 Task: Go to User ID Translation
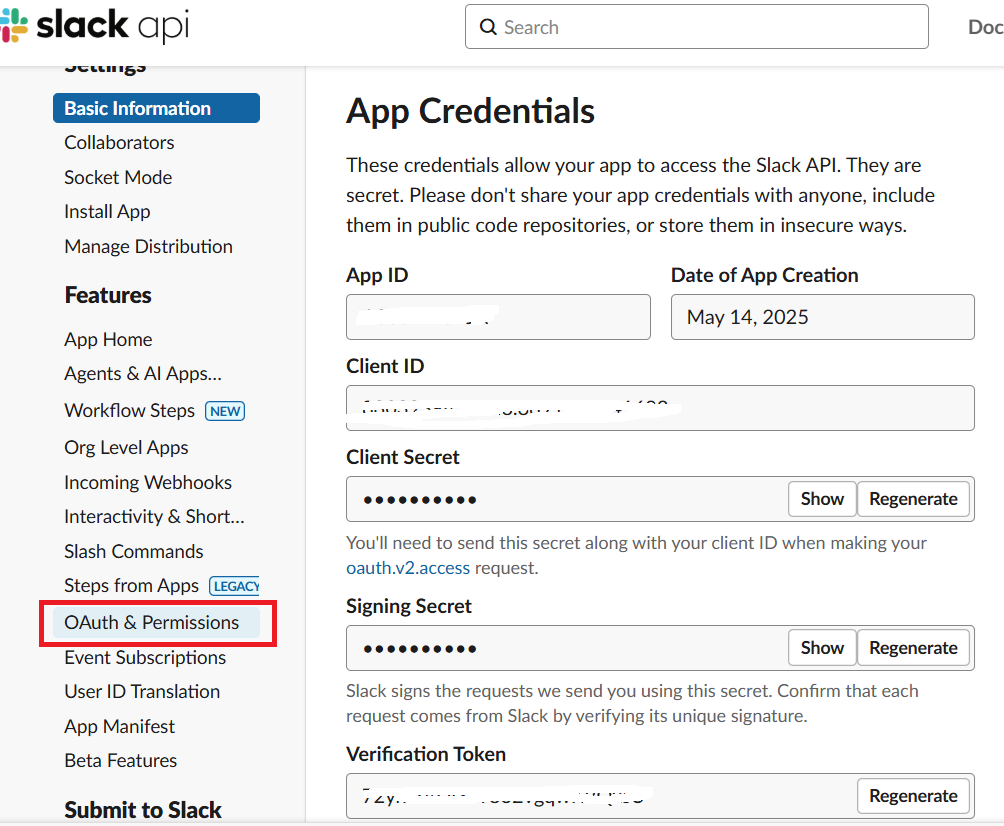tap(142, 692)
